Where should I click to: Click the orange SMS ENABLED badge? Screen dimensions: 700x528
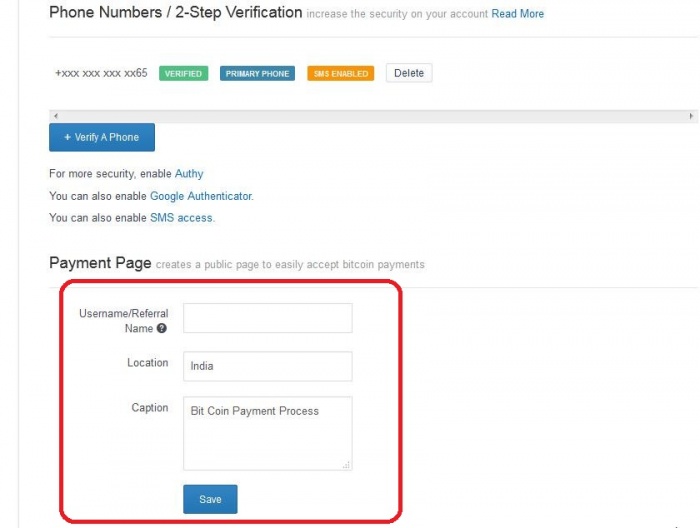pos(340,74)
